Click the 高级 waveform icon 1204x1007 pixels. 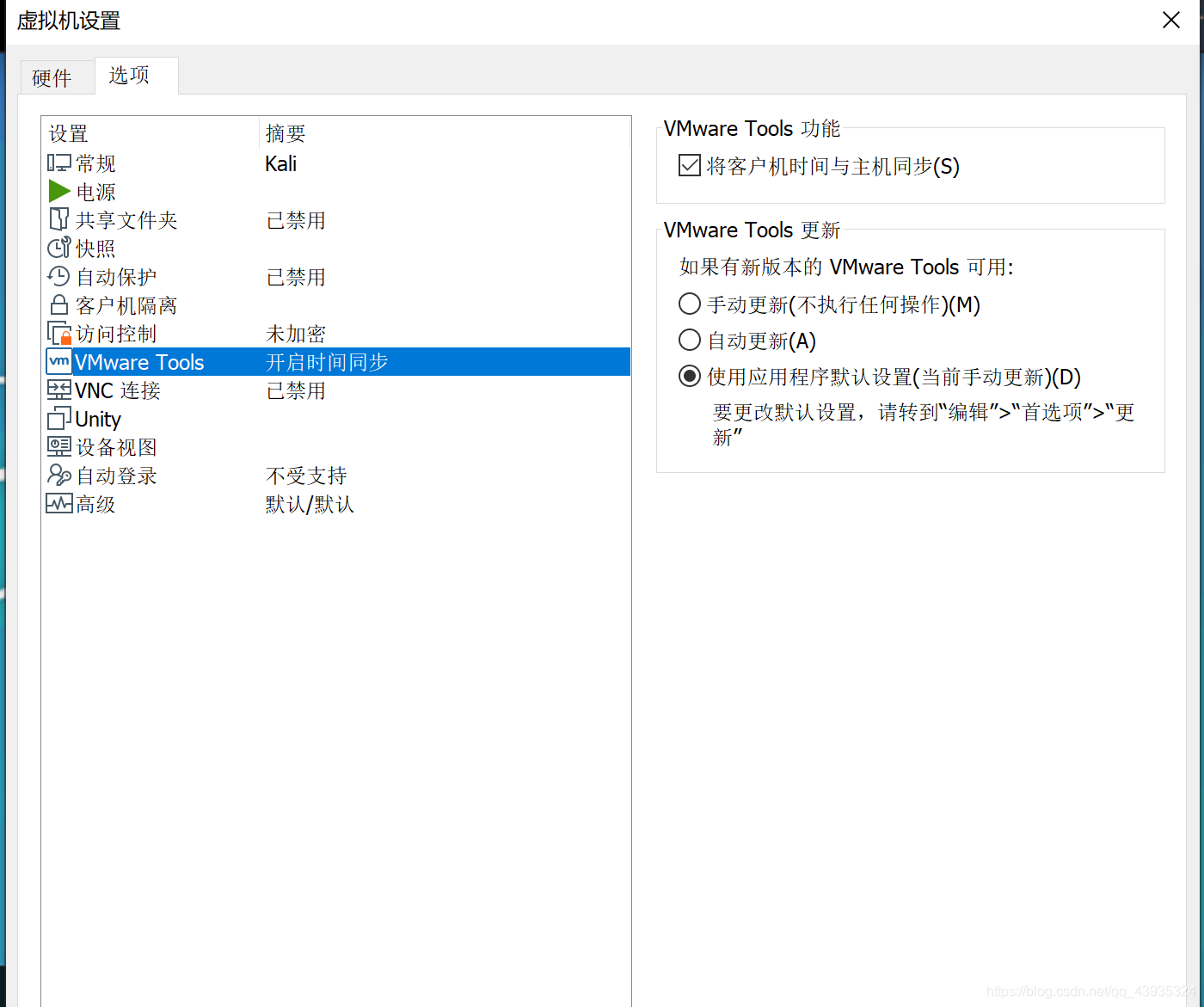point(58,503)
